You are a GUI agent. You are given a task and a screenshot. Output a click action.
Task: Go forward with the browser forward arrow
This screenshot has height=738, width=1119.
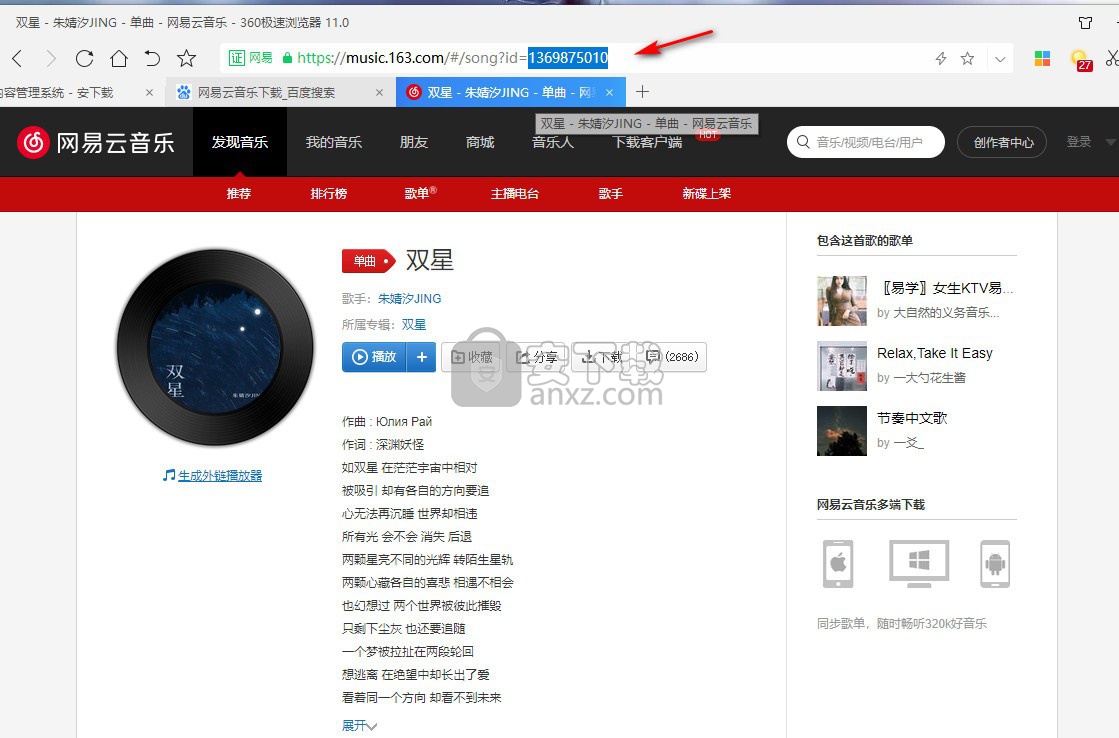point(50,58)
